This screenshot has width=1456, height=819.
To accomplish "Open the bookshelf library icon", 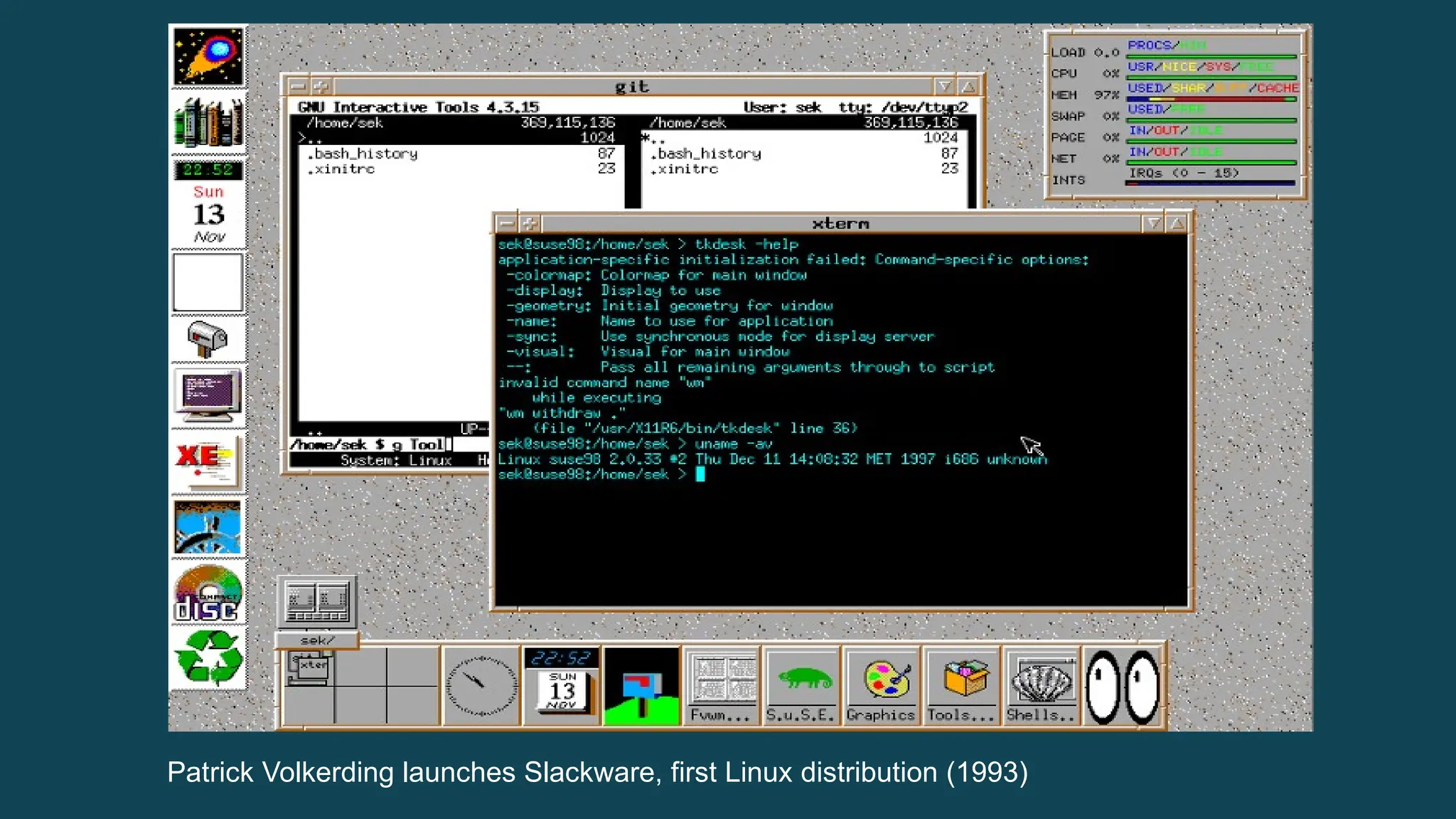I will click(x=208, y=122).
